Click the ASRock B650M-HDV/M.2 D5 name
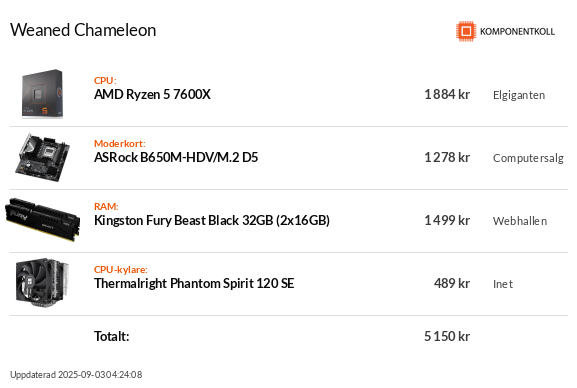577x388 pixels. pos(176,158)
